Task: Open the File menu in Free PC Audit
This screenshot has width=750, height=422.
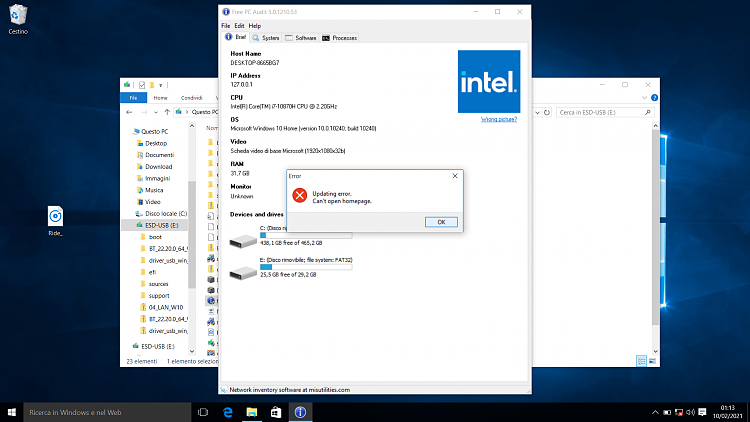Action: (225, 25)
